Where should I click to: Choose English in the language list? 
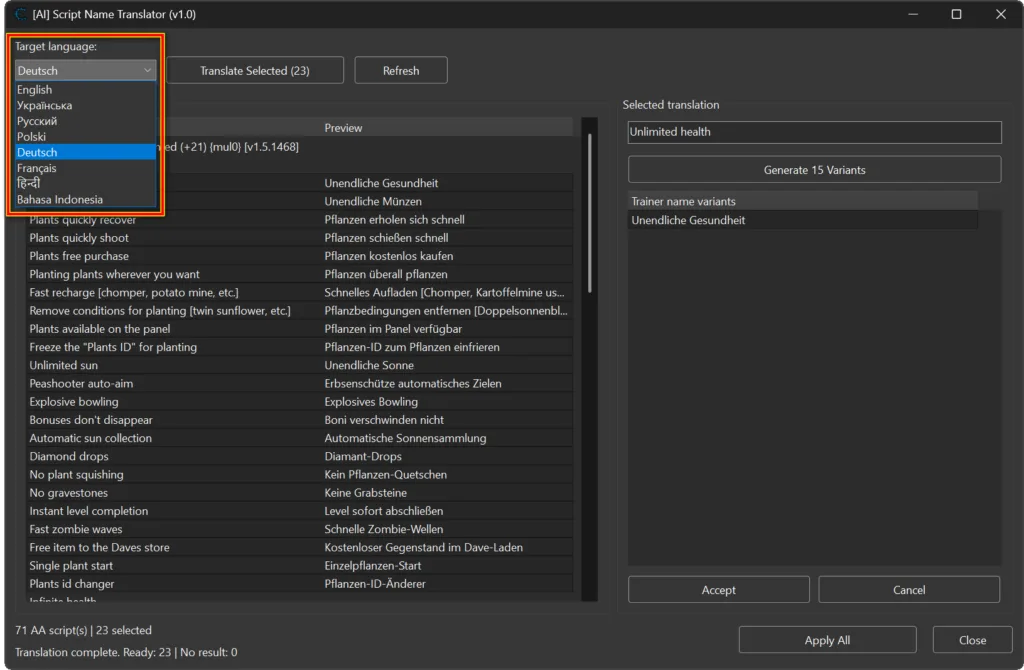pos(85,89)
